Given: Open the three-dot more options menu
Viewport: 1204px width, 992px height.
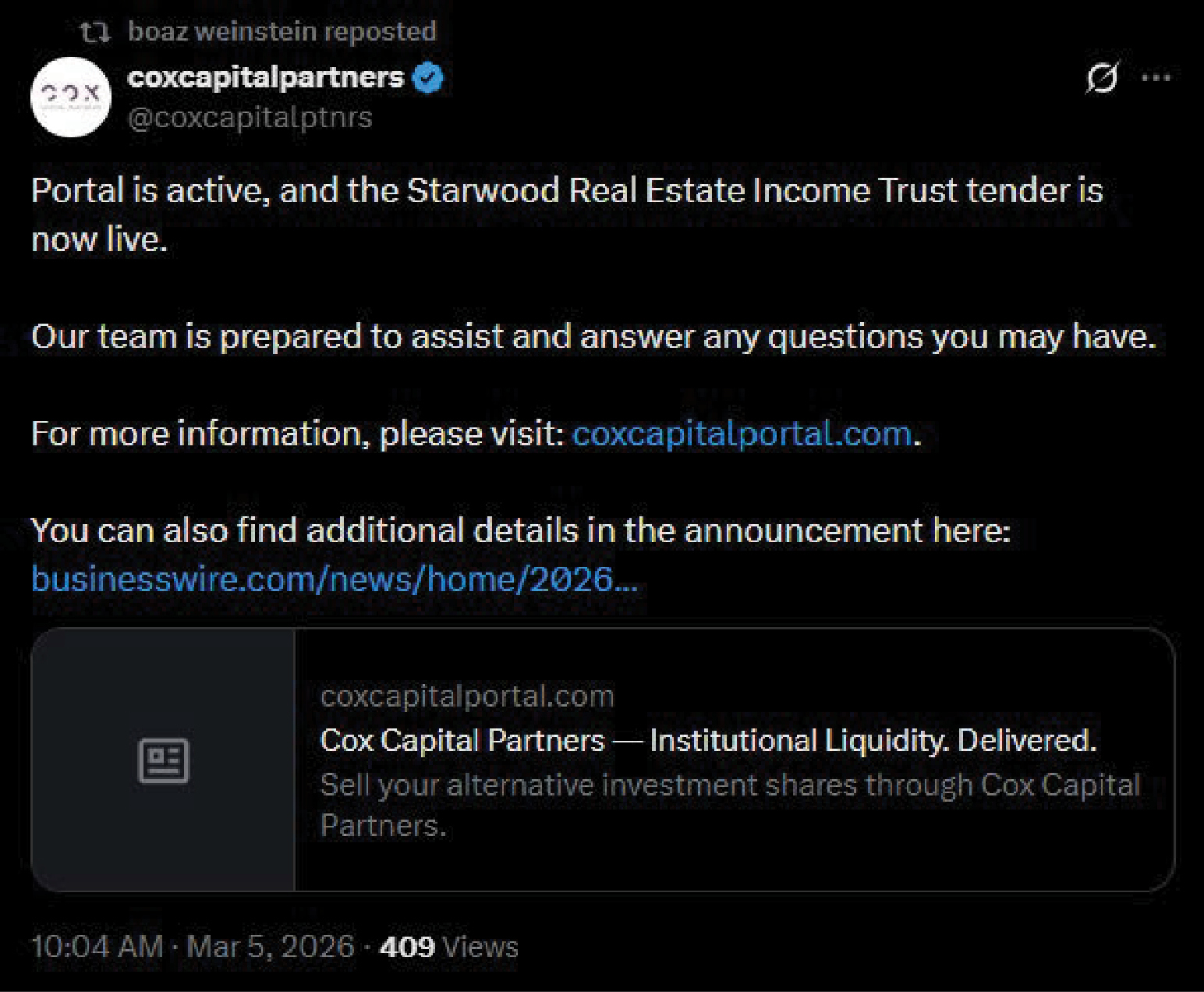Looking at the screenshot, I should click(x=1156, y=77).
